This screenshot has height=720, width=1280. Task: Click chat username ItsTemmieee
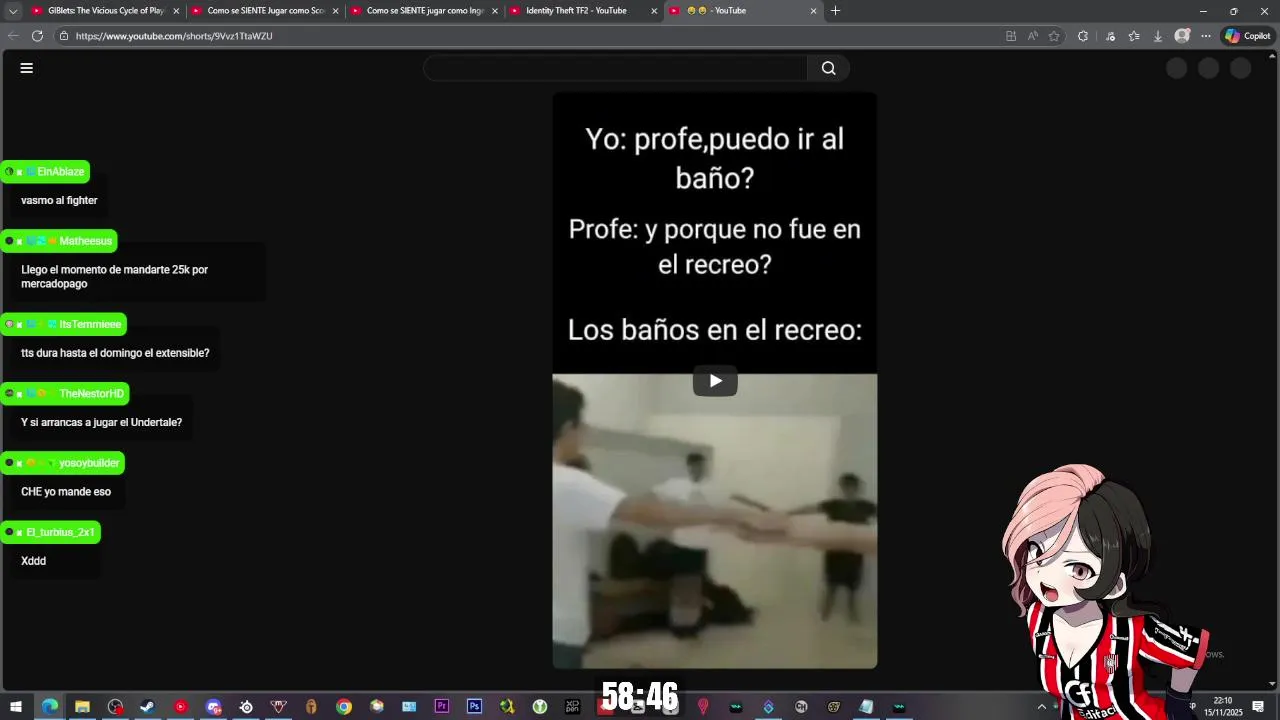90,324
